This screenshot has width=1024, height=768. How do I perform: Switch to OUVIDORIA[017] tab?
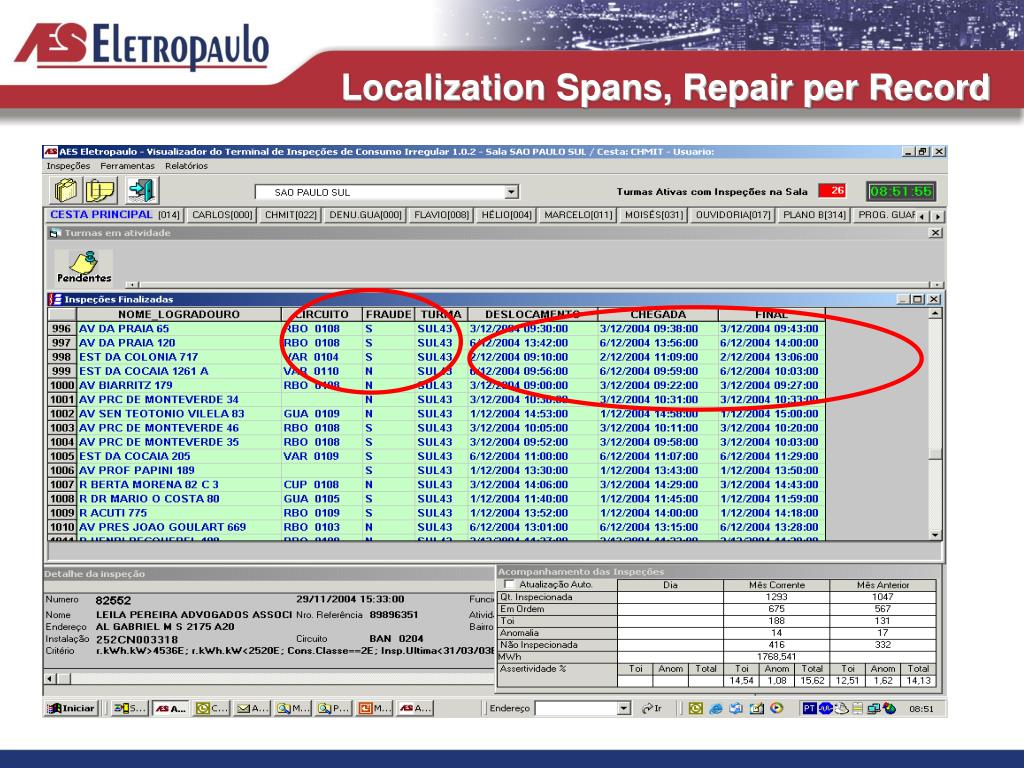[x=733, y=215]
